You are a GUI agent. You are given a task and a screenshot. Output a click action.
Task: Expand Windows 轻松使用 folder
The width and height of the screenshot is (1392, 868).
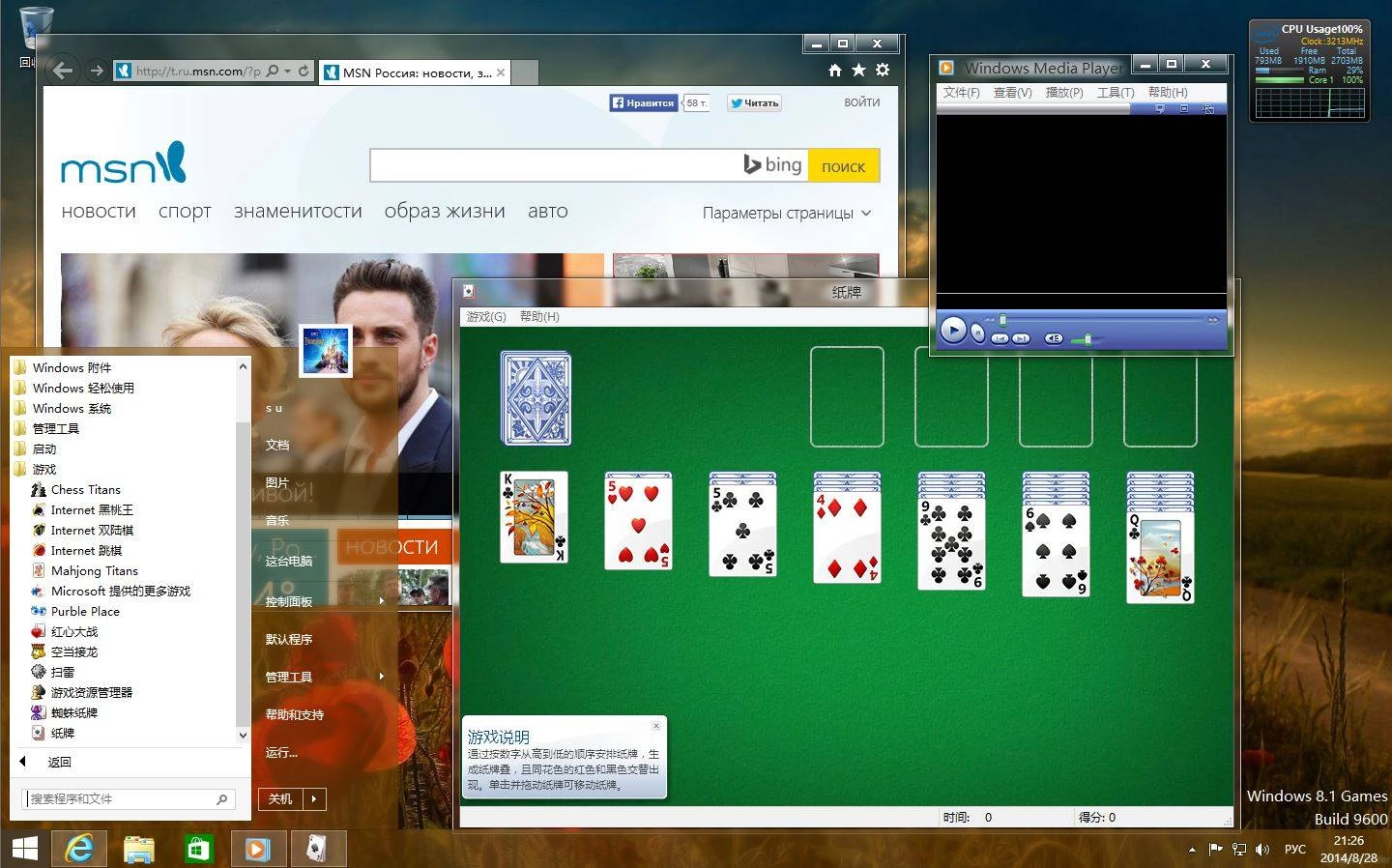pyautogui.click(x=73, y=389)
